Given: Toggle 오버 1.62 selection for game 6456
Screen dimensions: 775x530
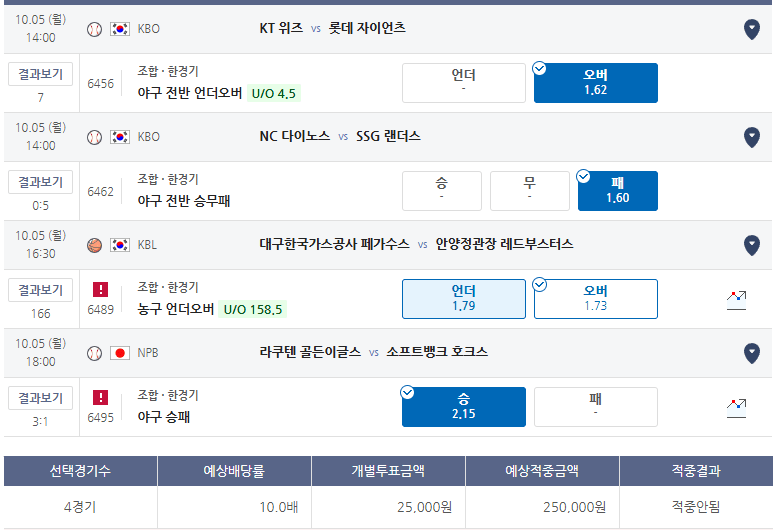Looking at the screenshot, I should tap(596, 83).
